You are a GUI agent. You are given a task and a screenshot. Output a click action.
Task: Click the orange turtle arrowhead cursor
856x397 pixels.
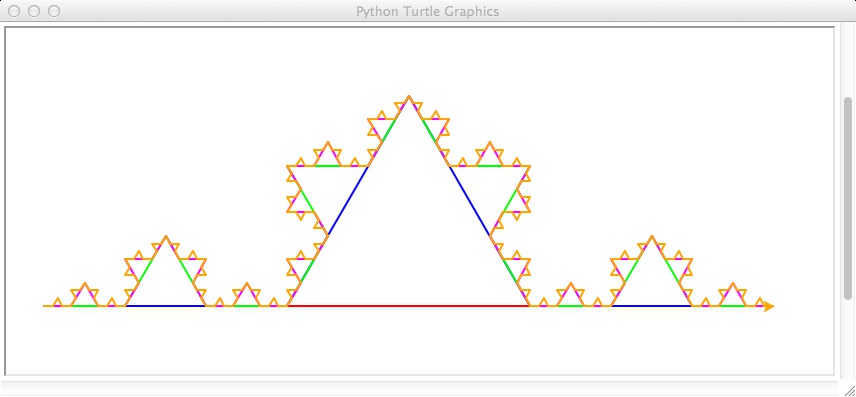tap(768, 306)
